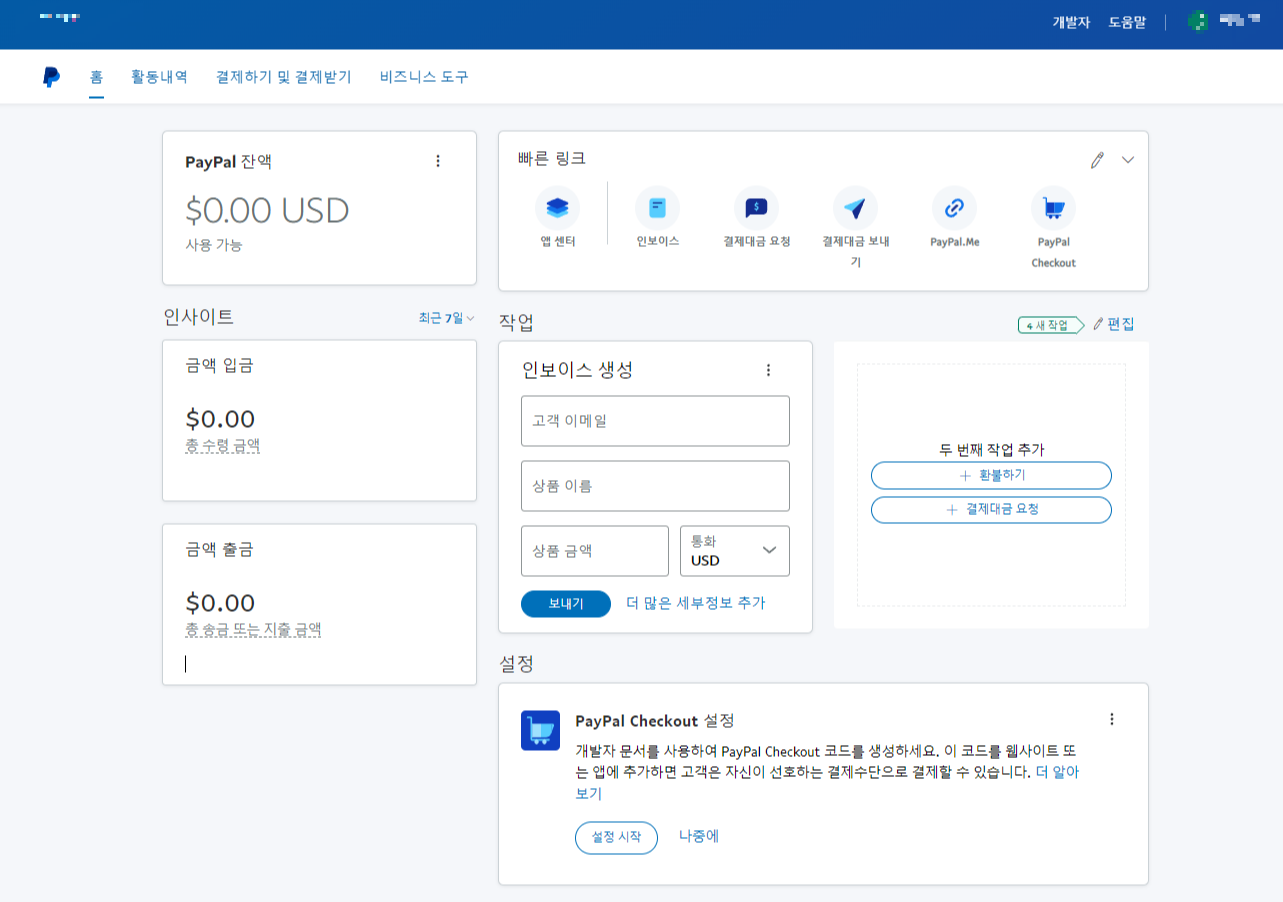Click the quick links pencil edit icon

pos(1097,160)
